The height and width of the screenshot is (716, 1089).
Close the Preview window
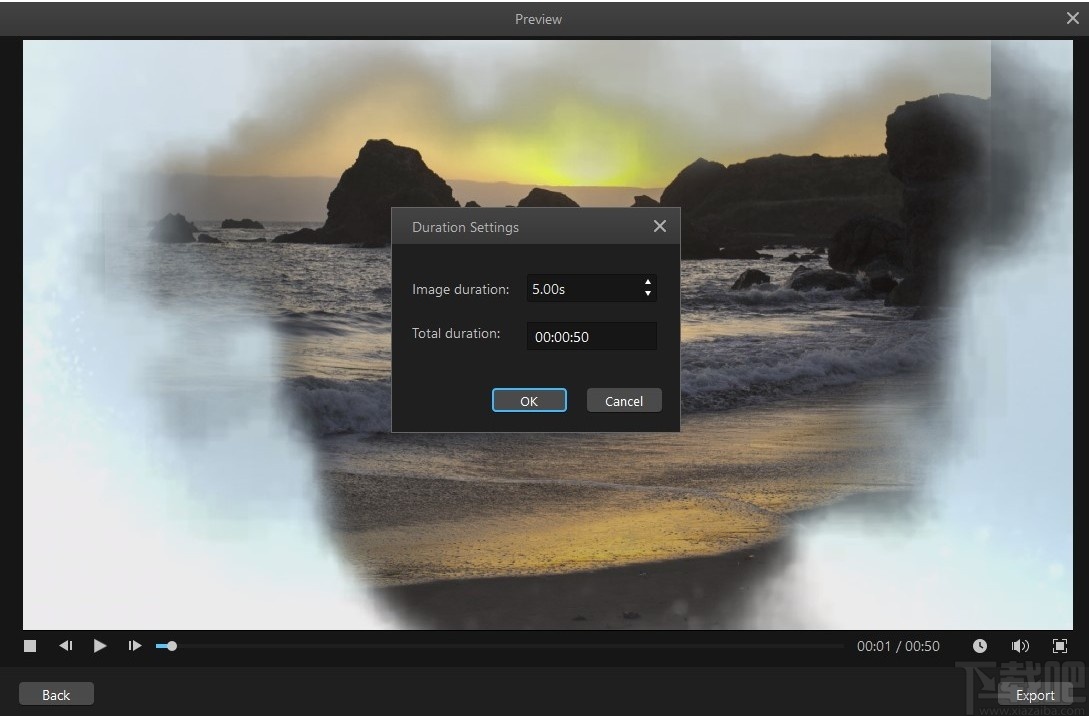(1072, 19)
